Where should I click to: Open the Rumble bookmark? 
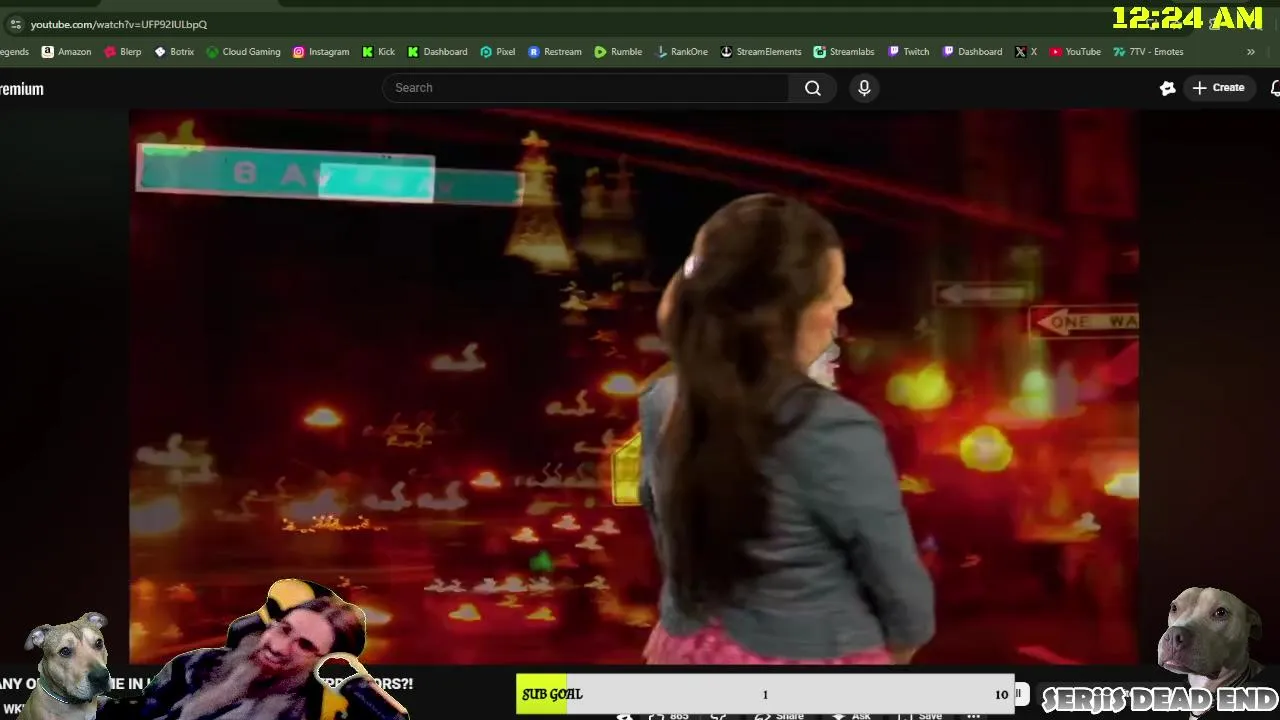click(618, 52)
